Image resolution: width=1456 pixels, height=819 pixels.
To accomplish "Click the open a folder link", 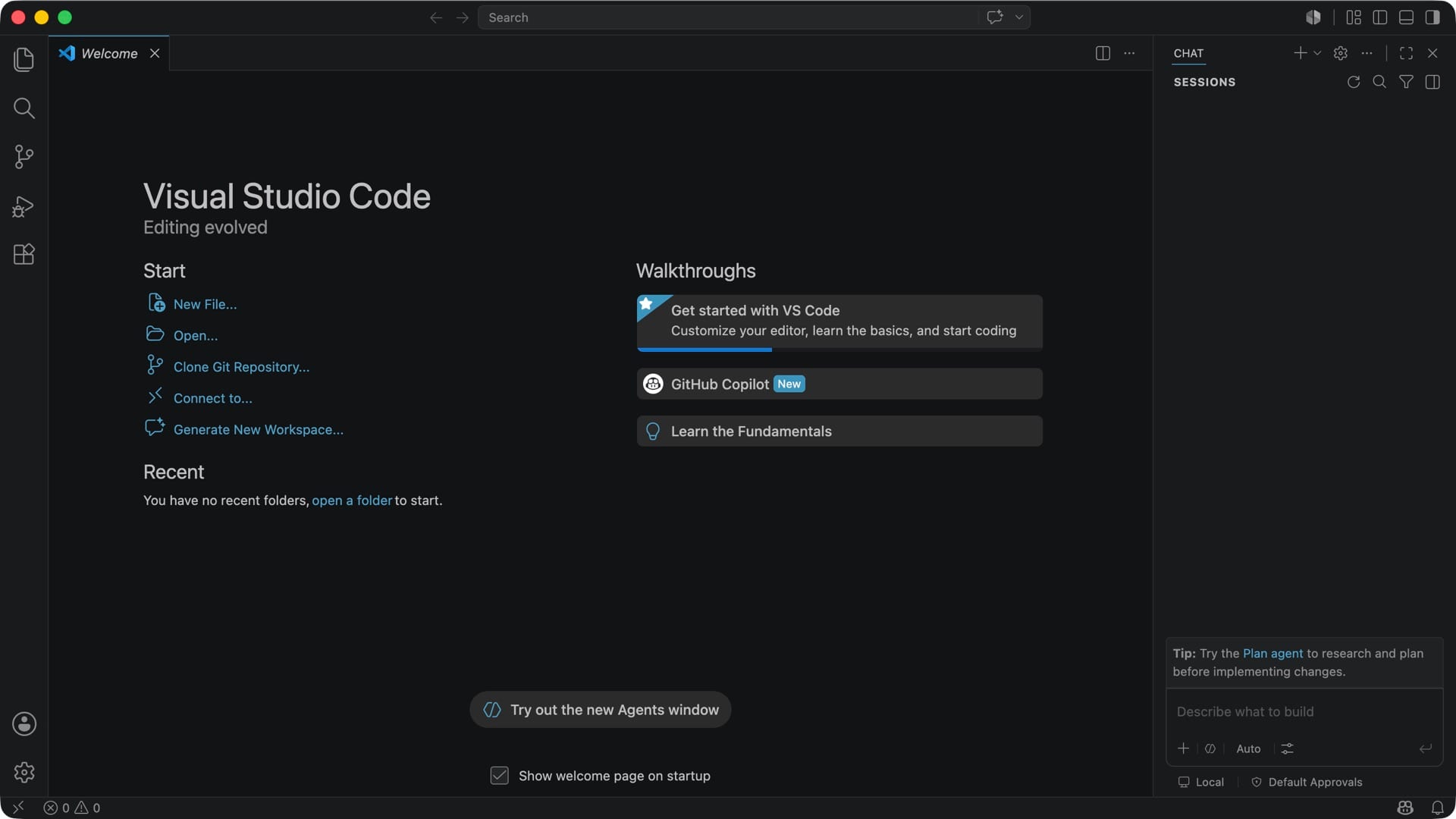I will tap(352, 500).
